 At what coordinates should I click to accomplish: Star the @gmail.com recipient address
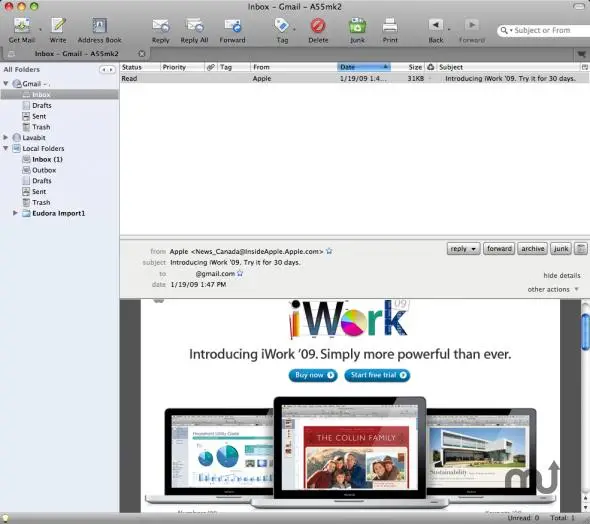coord(240,273)
